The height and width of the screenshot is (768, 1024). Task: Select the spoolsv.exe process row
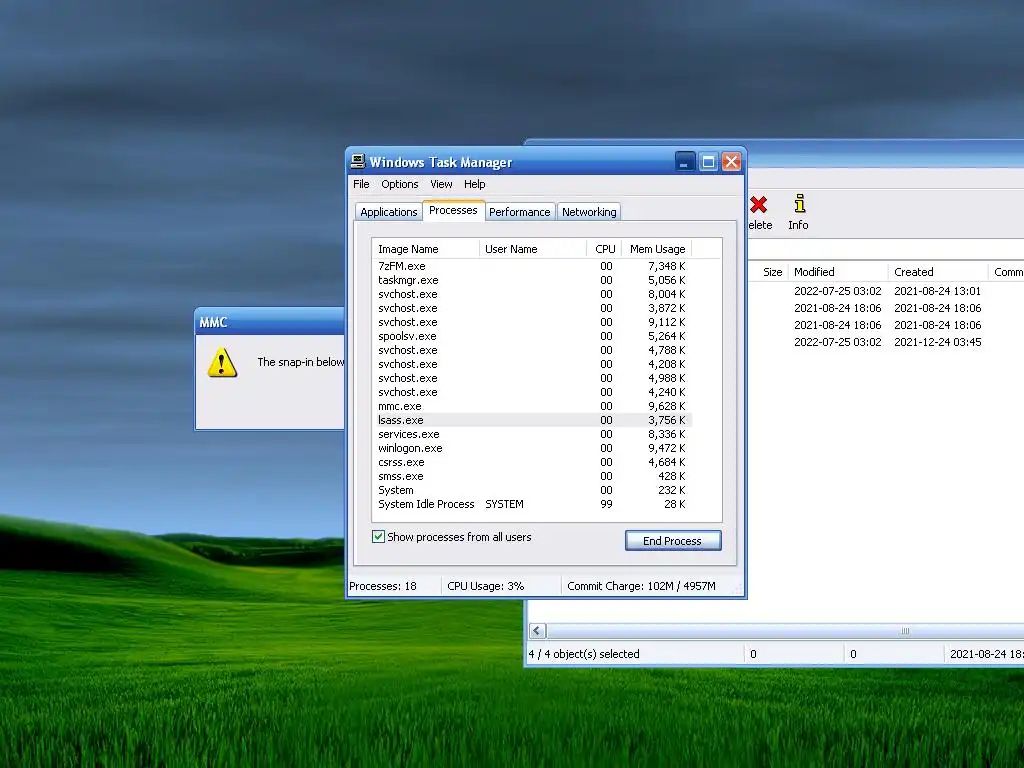[x=532, y=336]
